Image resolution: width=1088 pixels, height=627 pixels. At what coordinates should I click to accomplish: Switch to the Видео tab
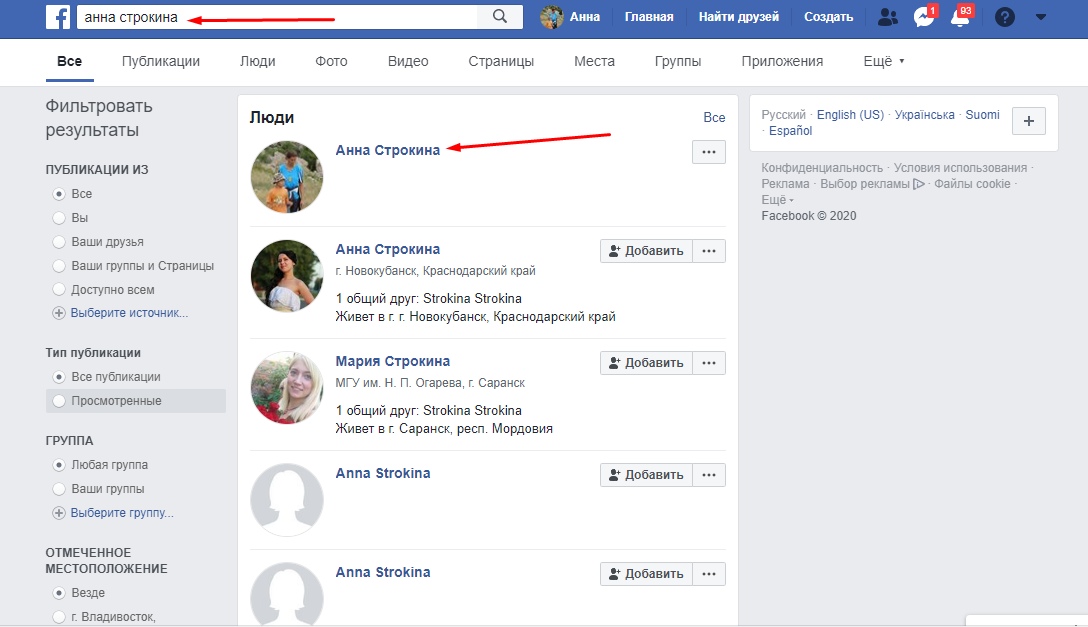coord(408,61)
